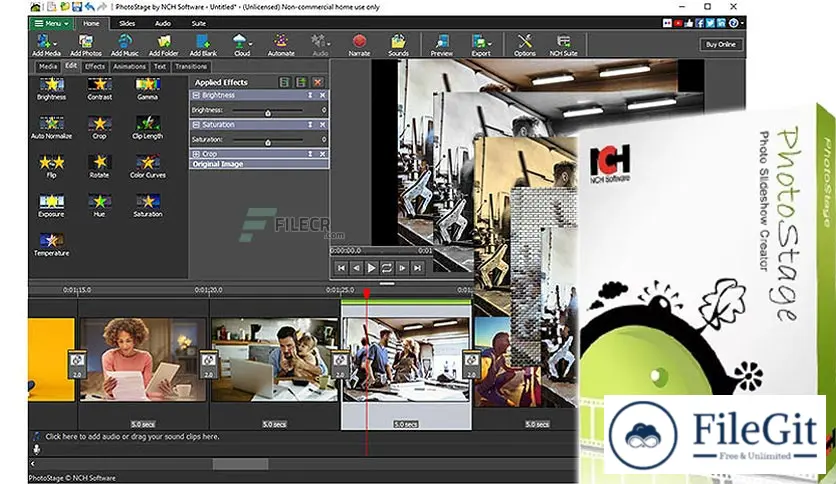
Task: Collapse the Brightness applied effect section
Action: pos(196,95)
